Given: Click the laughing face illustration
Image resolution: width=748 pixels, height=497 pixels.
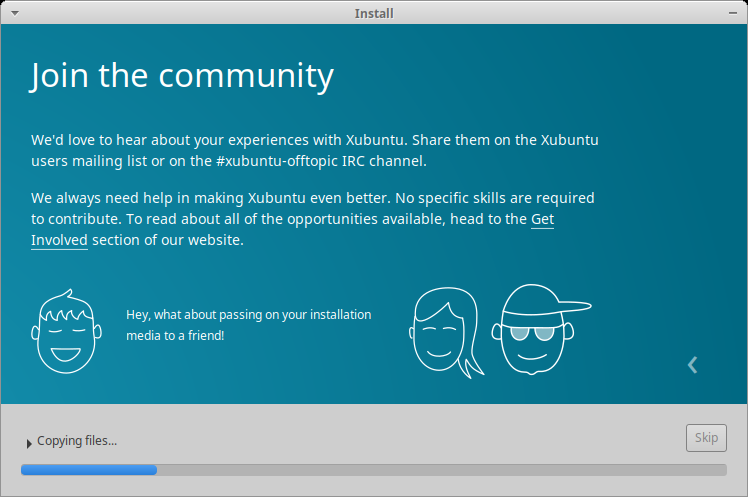Looking at the screenshot, I should 66,331.
